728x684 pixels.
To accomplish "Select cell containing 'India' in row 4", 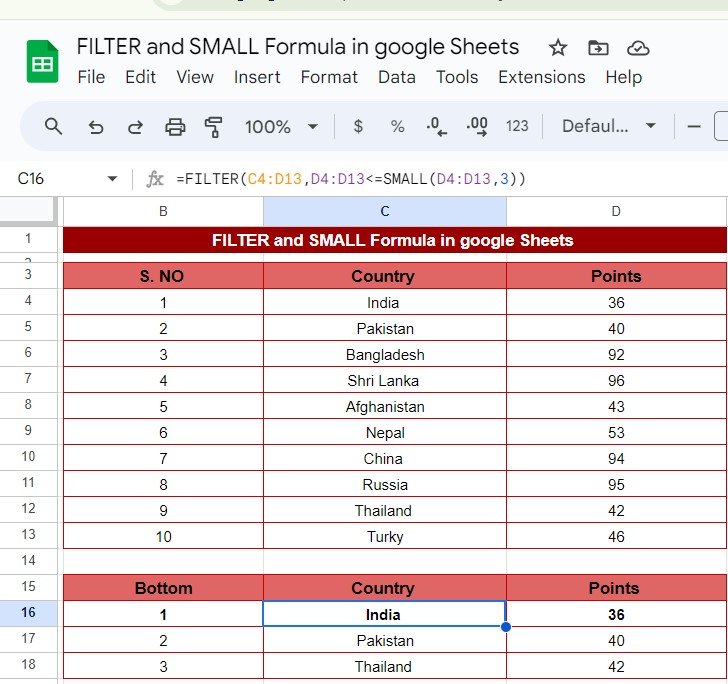I will [384, 302].
